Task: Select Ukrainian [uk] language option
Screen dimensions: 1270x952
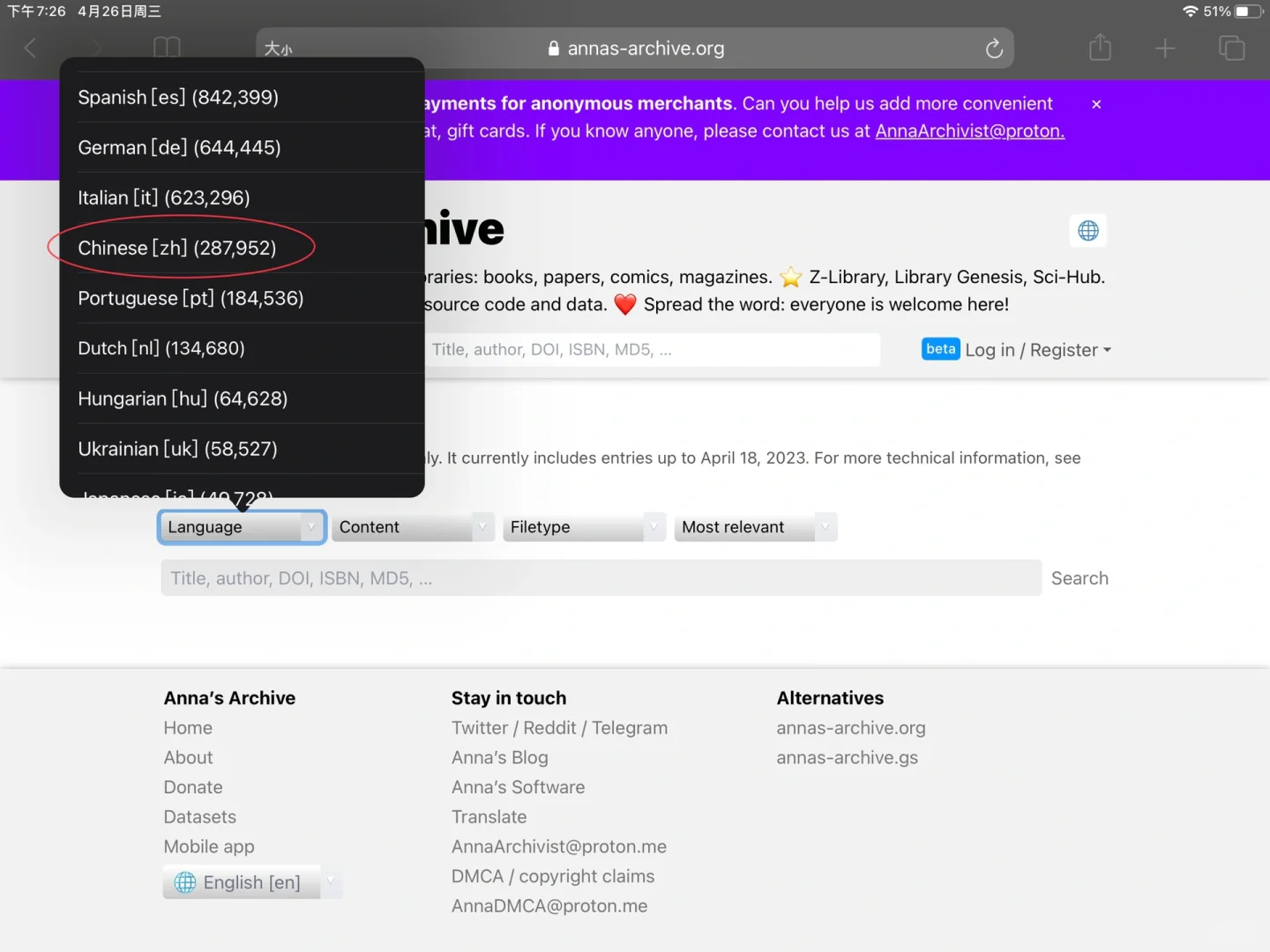Action: point(242,449)
